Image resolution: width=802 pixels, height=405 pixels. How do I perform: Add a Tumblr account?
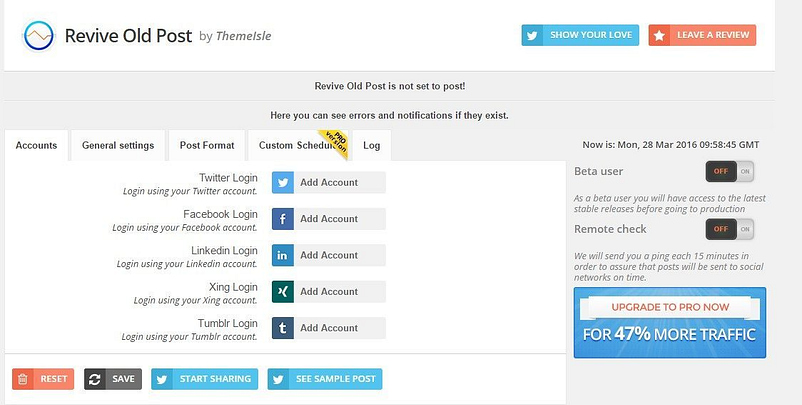click(x=329, y=328)
